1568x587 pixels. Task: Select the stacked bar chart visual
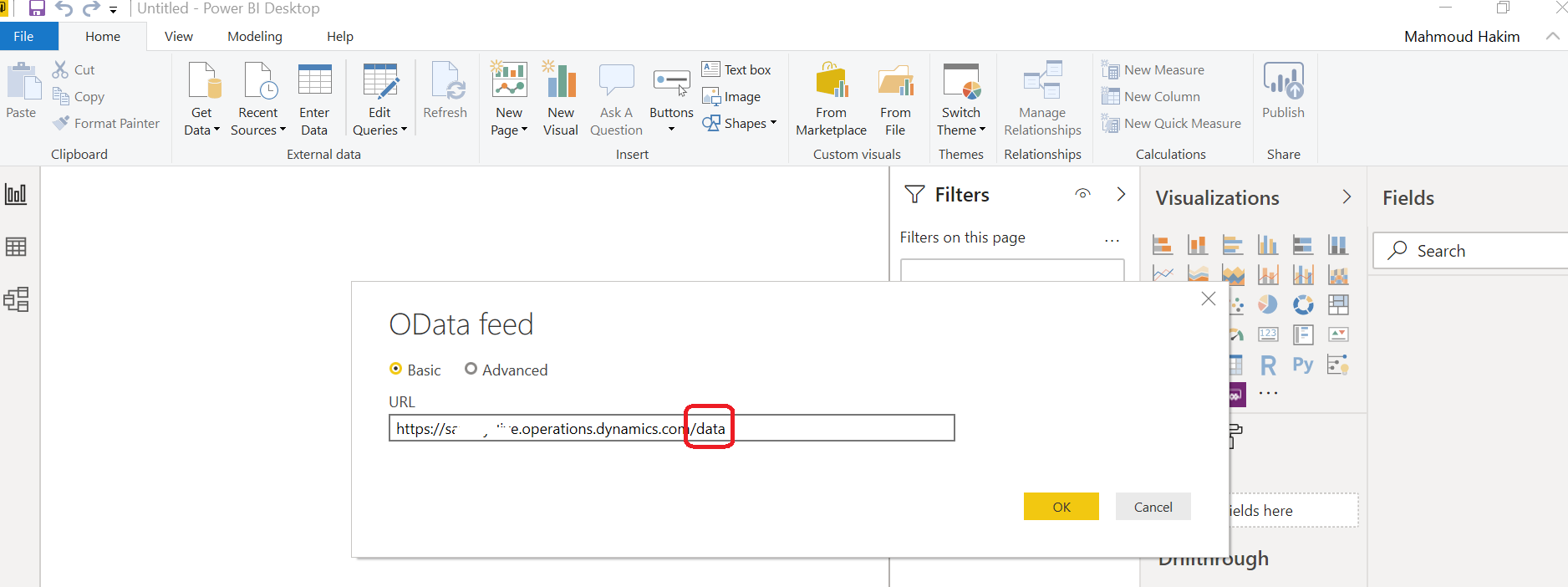coord(1163,245)
